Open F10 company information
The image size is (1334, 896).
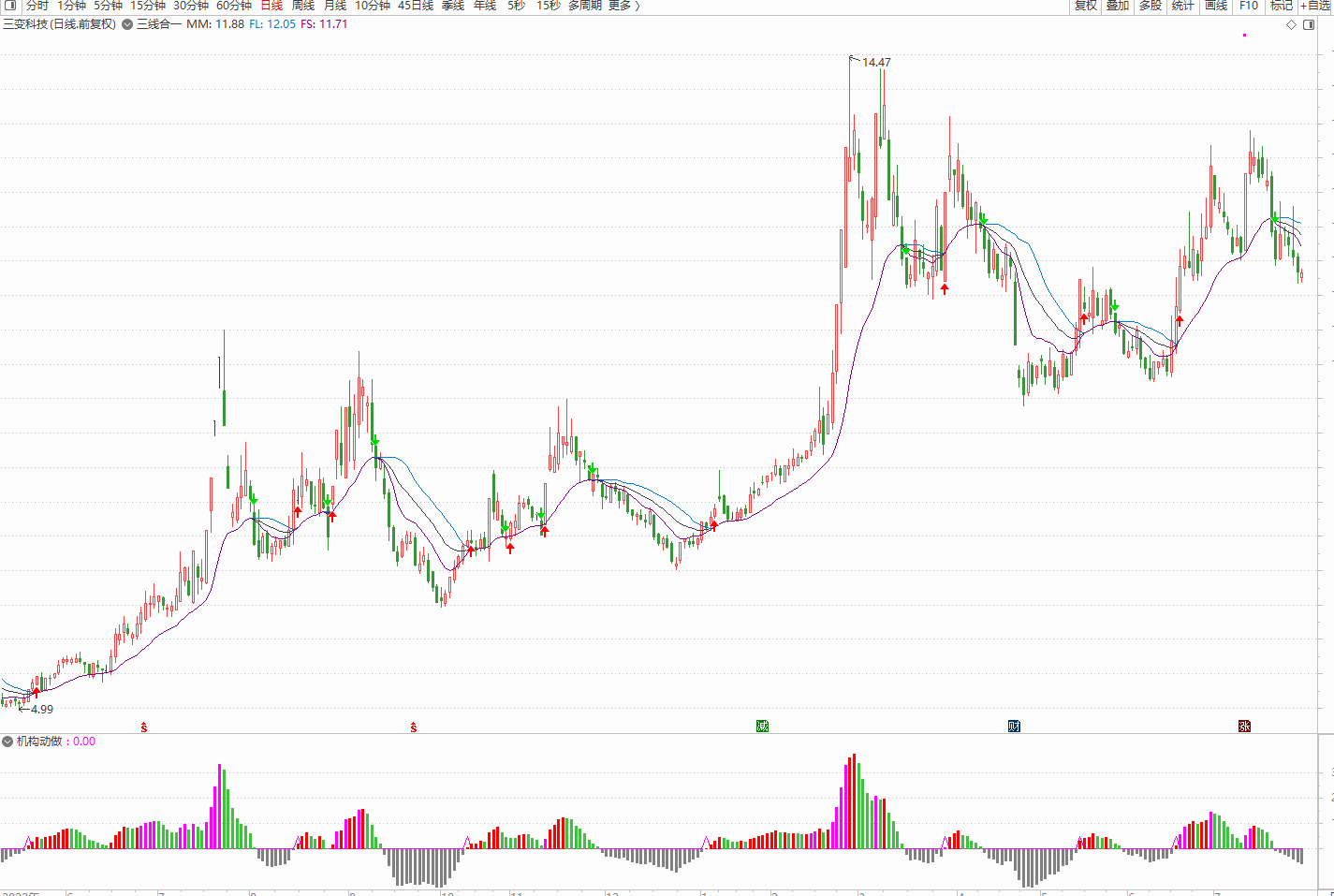pos(1249,6)
